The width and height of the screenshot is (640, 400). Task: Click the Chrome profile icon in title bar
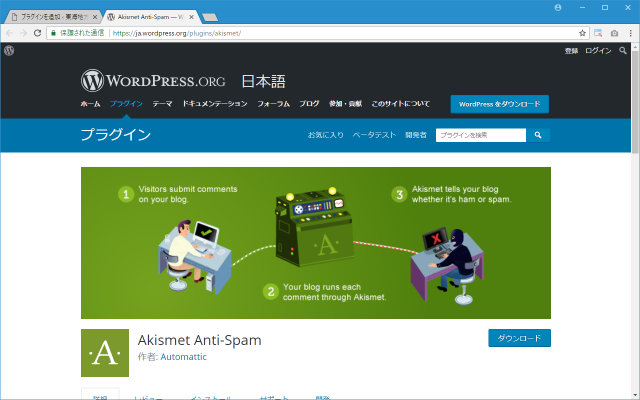pyautogui.click(x=557, y=7)
